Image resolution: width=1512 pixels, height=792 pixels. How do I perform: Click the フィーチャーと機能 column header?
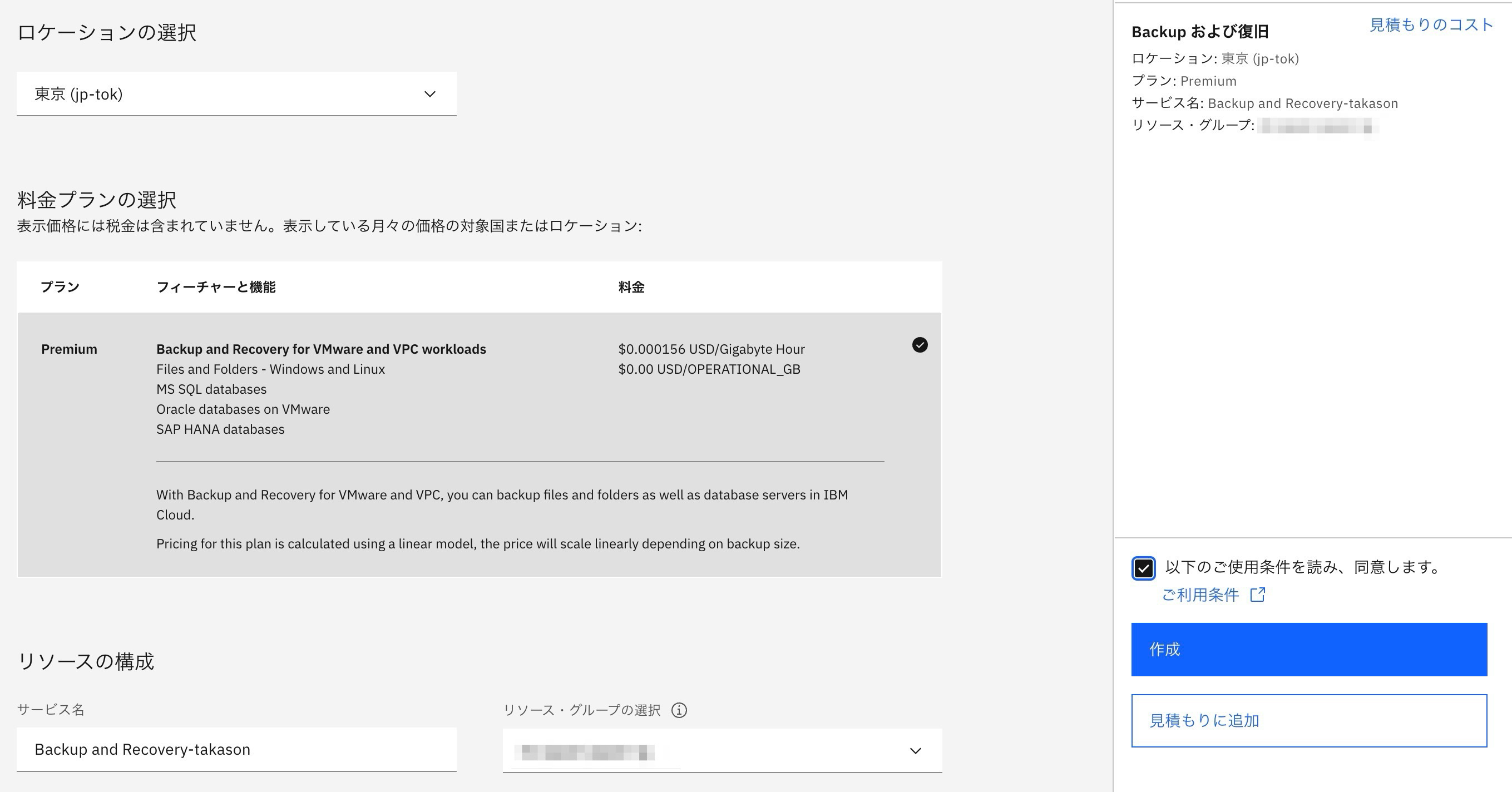[216, 287]
